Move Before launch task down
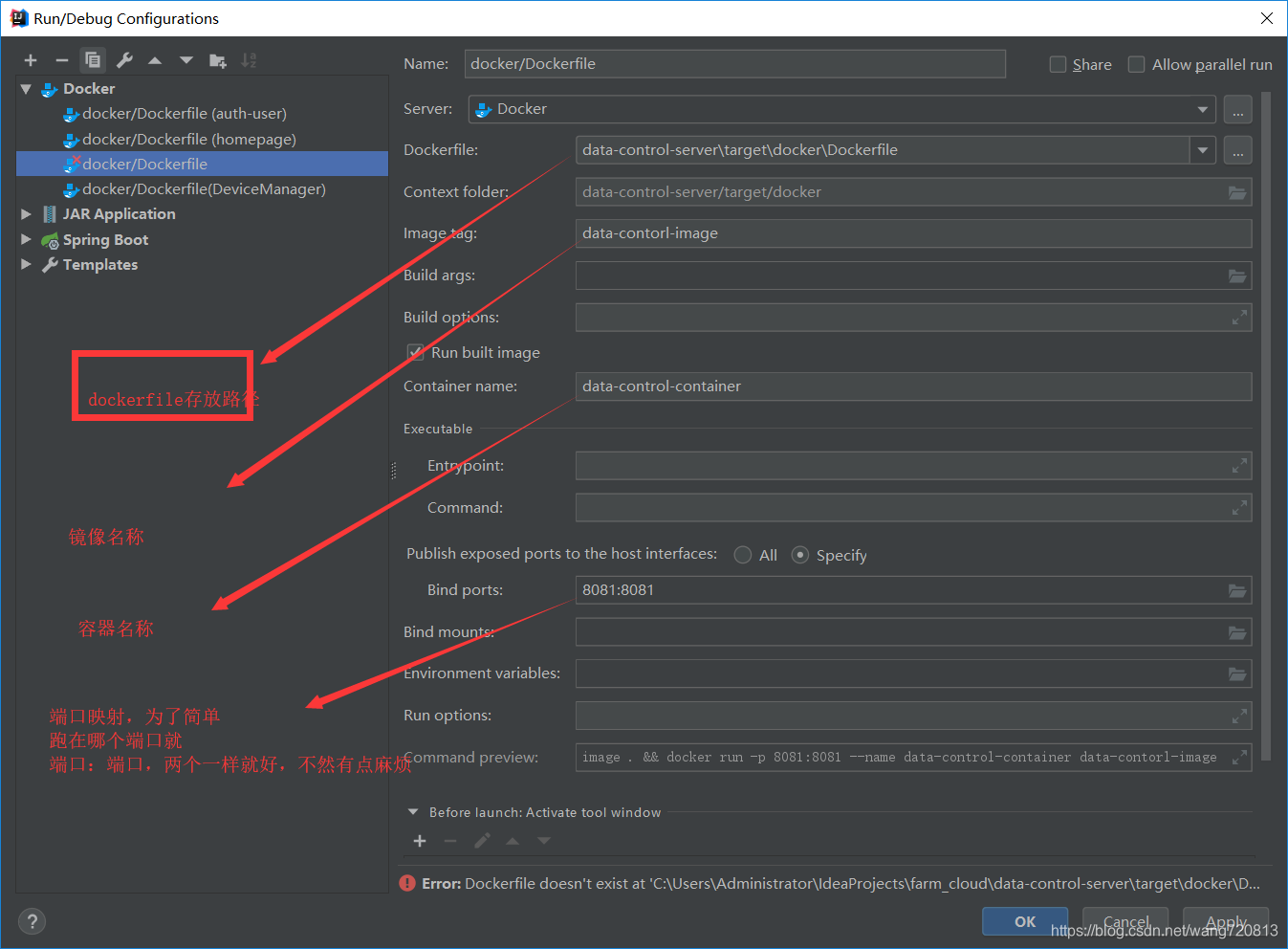1288x949 pixels. [544, 841]
